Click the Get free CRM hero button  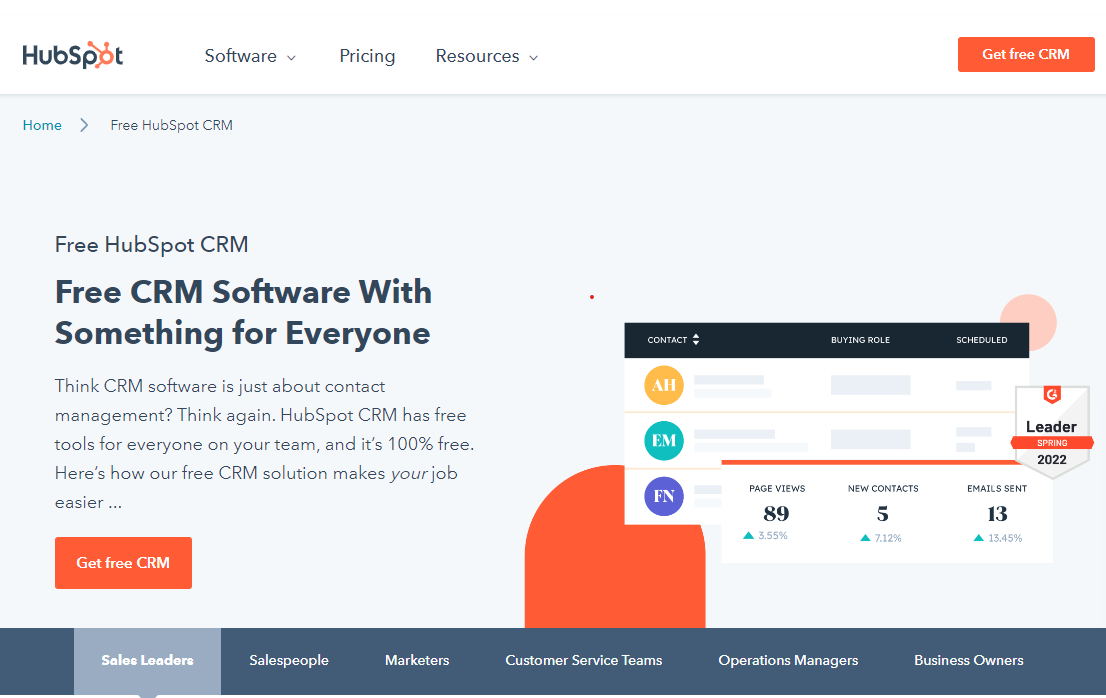pyautogui.click(x=123, y=563)
